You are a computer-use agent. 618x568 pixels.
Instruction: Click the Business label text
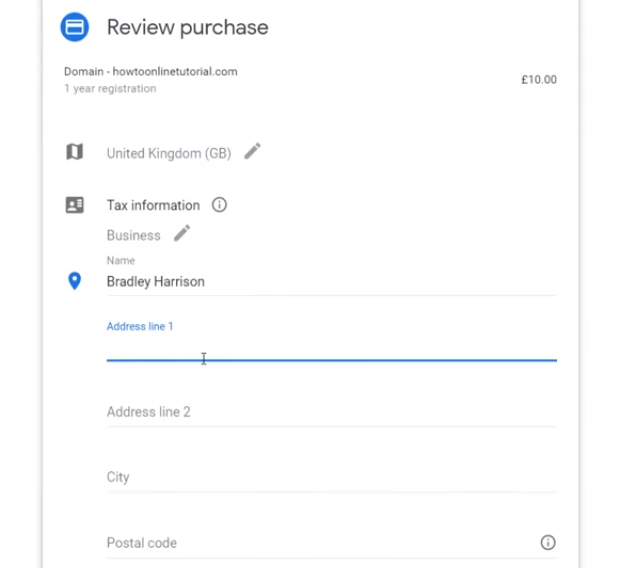134,235
